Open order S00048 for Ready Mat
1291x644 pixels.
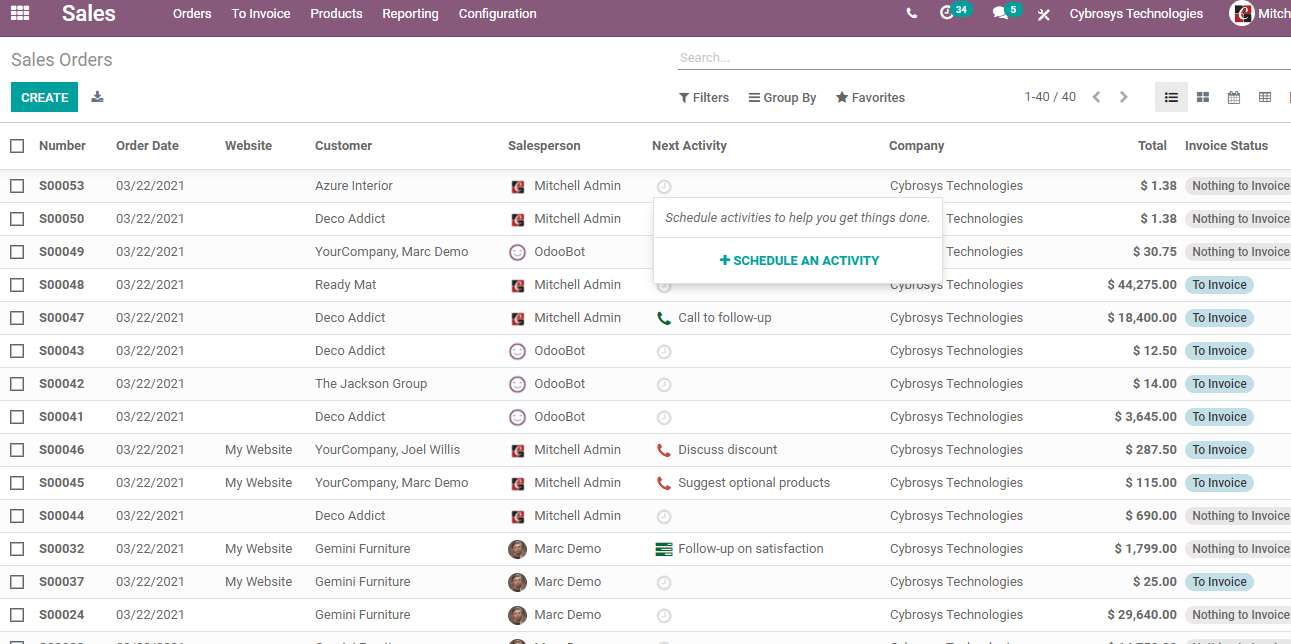645,285
